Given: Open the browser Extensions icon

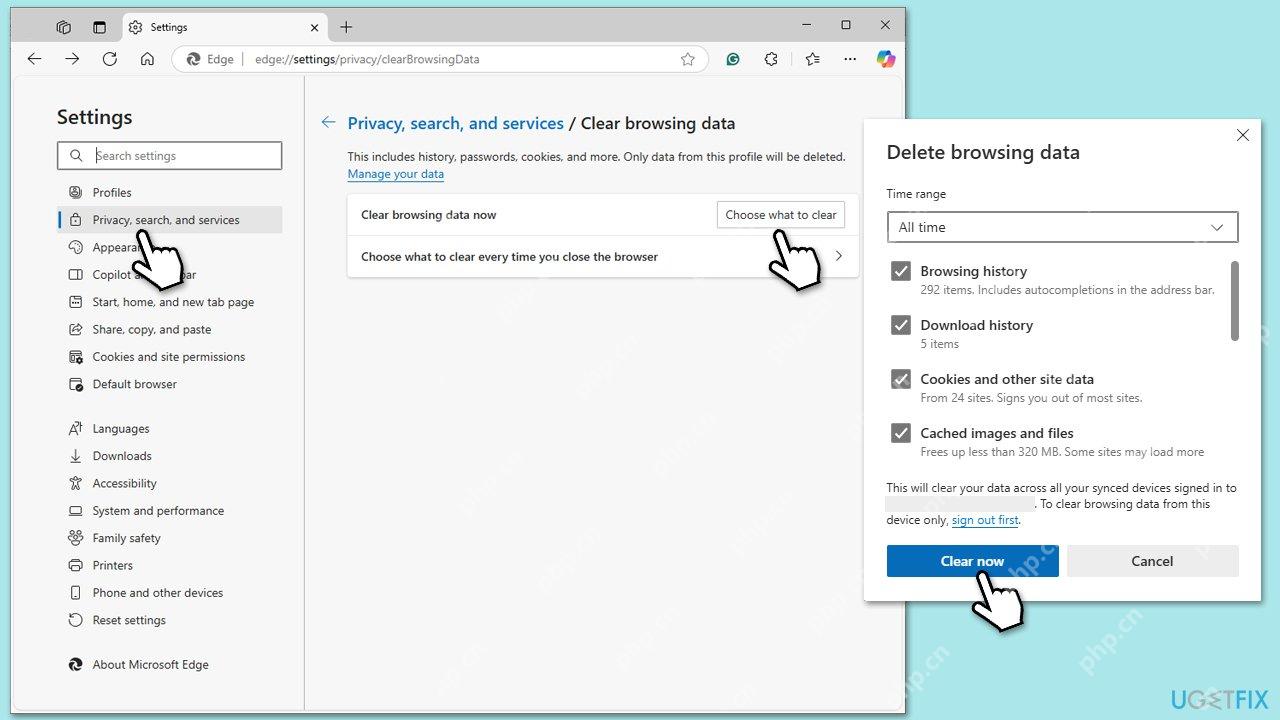Looking at the screenshot, I should click(771, 59).
